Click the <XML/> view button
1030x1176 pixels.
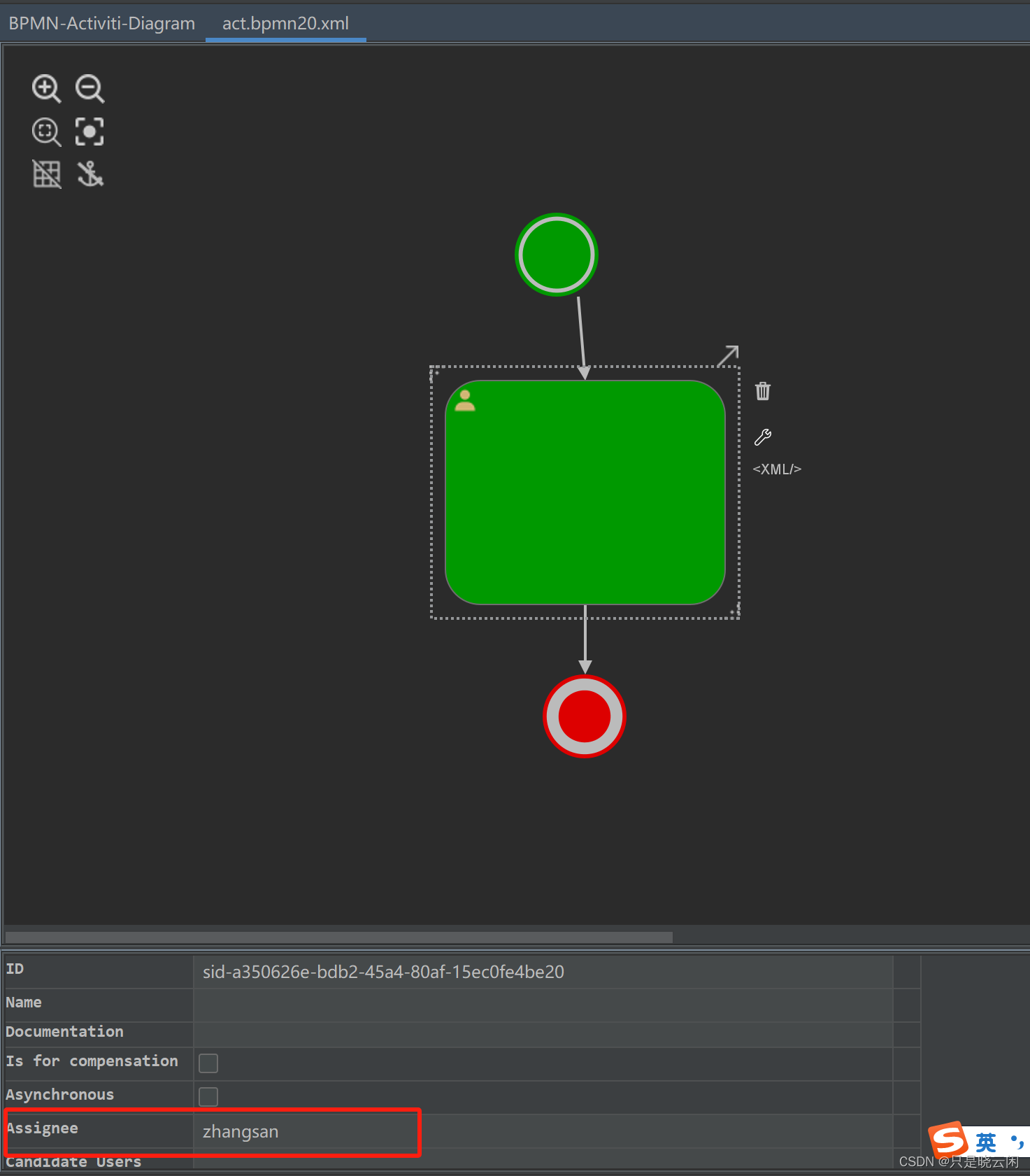(x=777, y=469)
